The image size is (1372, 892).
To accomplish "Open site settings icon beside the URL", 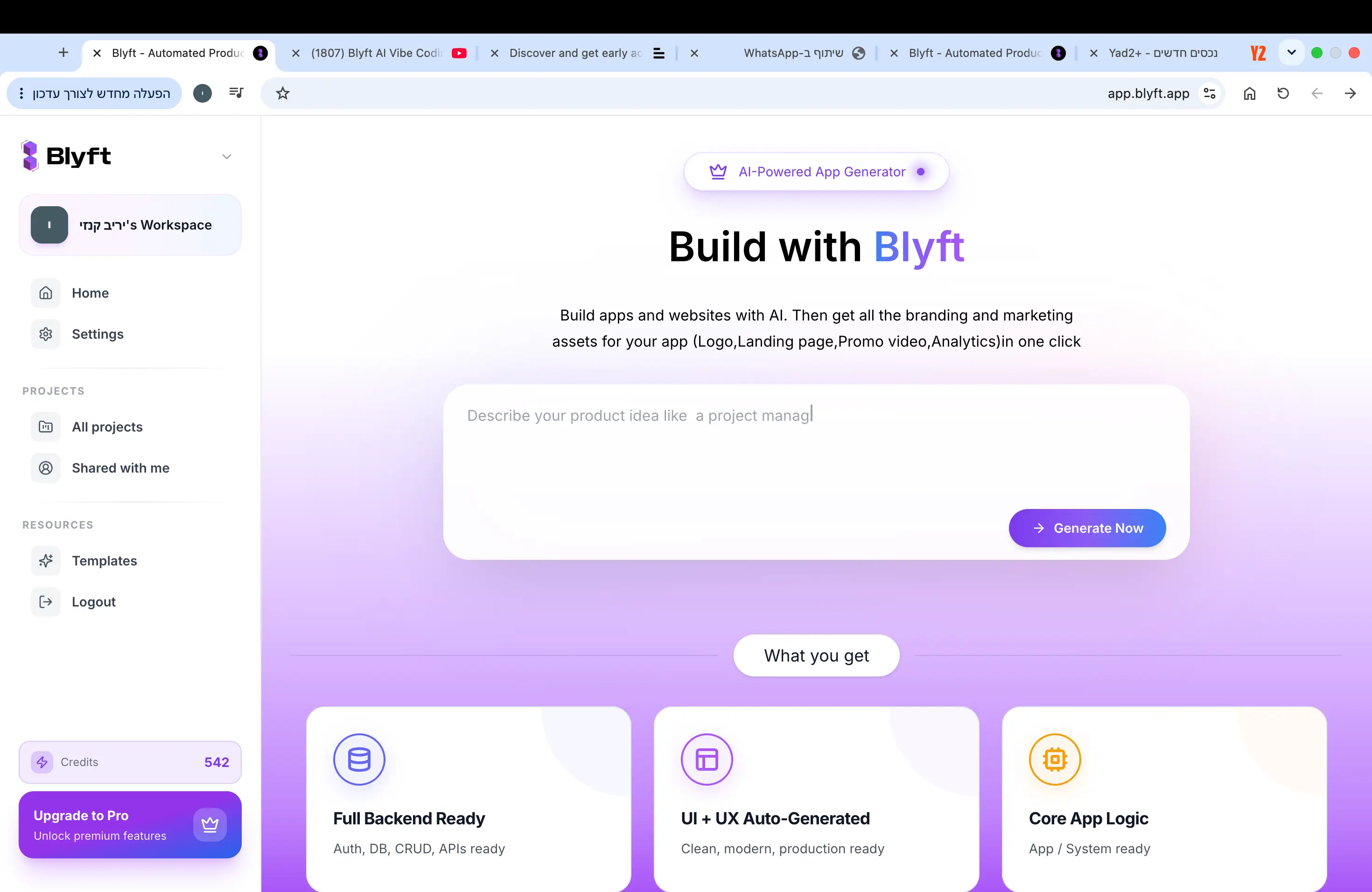I will click(1210, 93).
